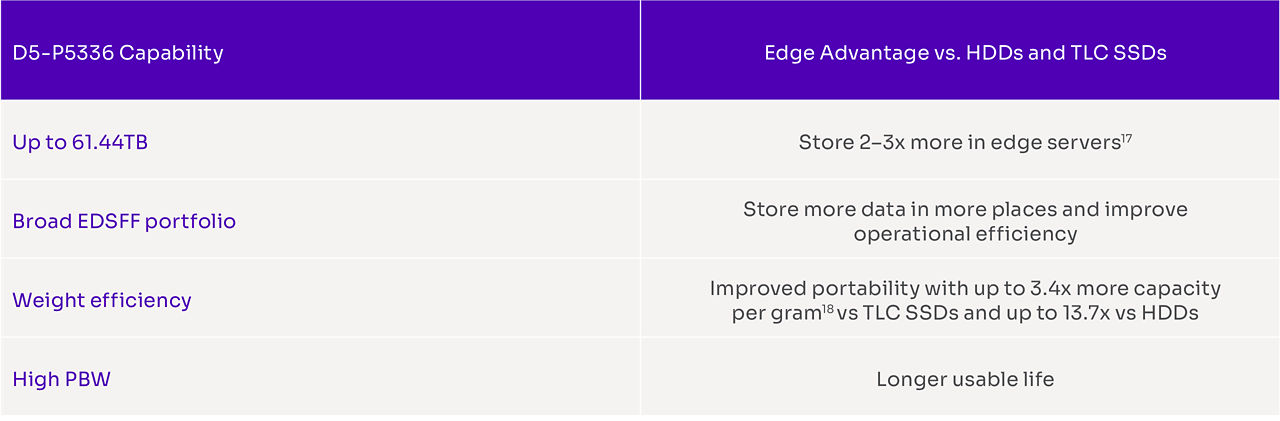Click the Store more data in more places line
1280x421 pixels.
point(965,209)
